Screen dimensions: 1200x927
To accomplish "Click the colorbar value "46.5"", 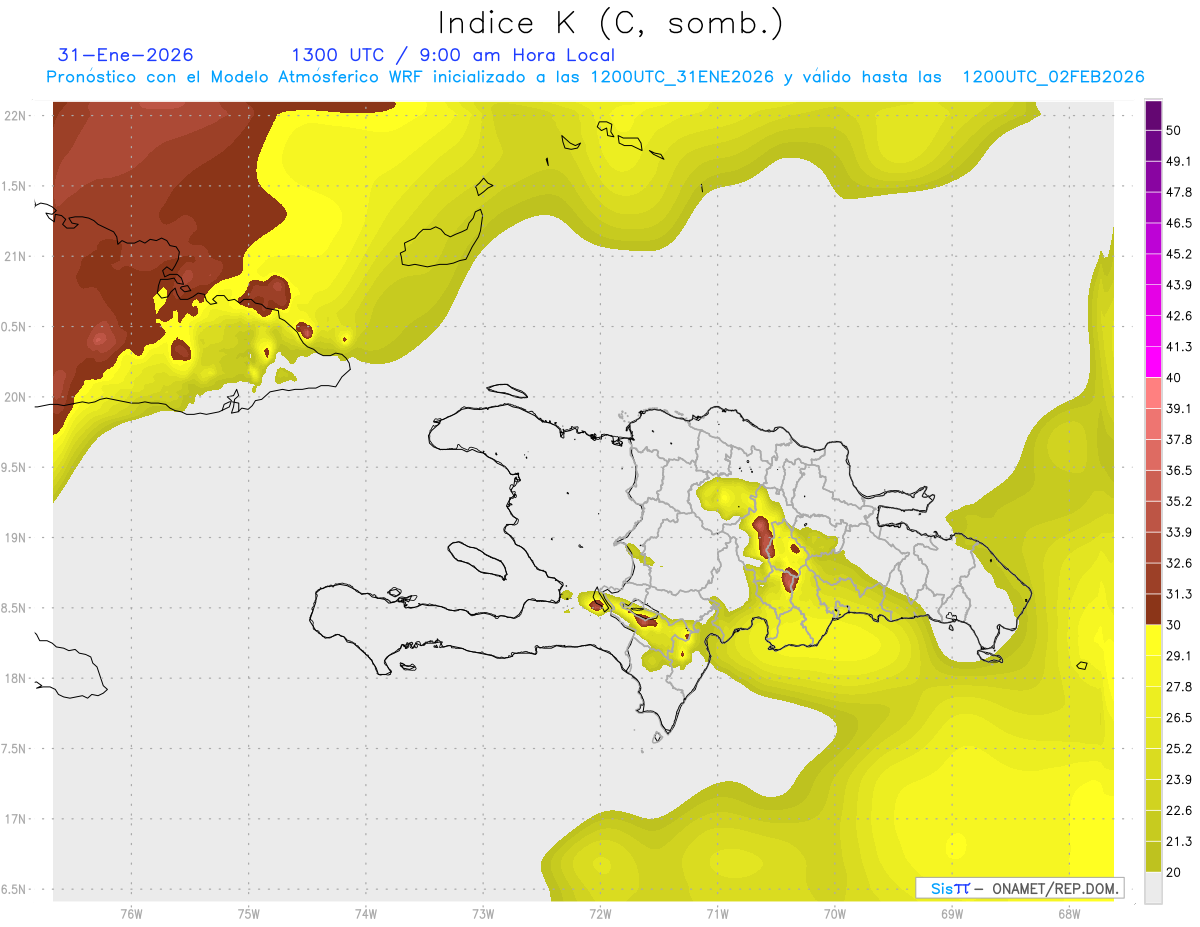I will click(1179, 223).
